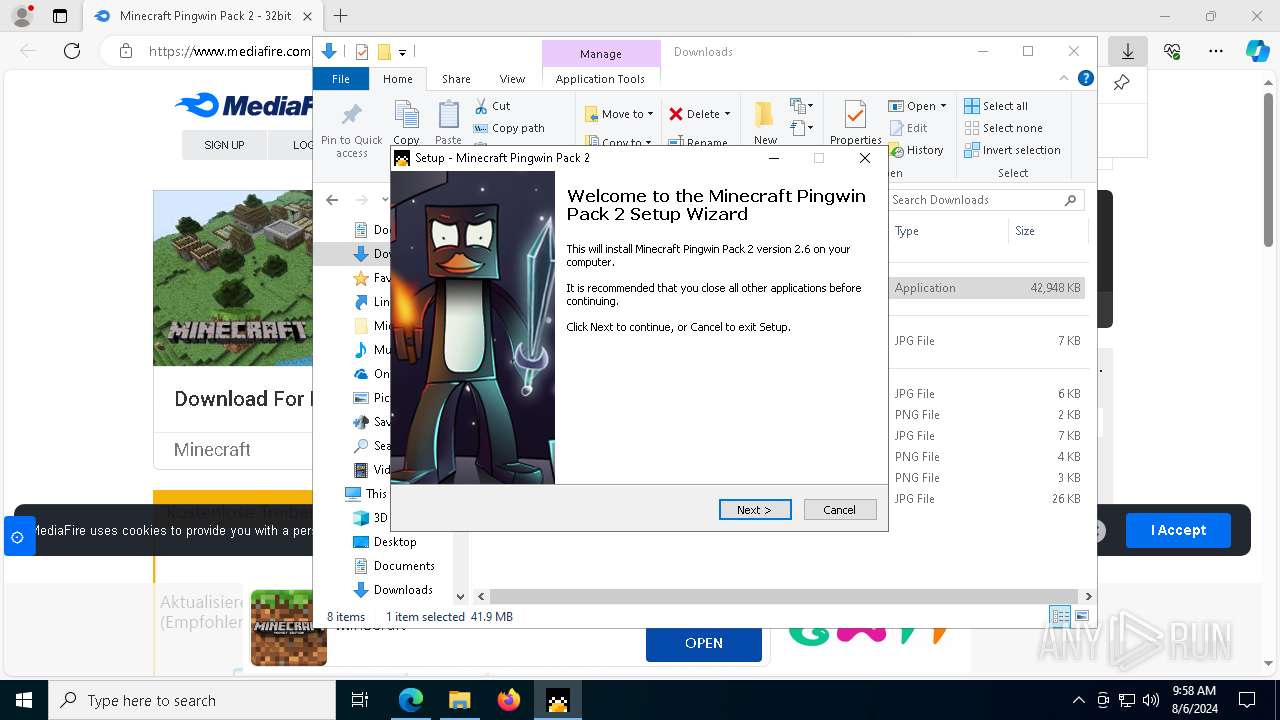The width and height of the screenshot is (1280, 720).
Task: Click the Properties checkmark icon in the Explorer title bar
Action: coord(362,52)
